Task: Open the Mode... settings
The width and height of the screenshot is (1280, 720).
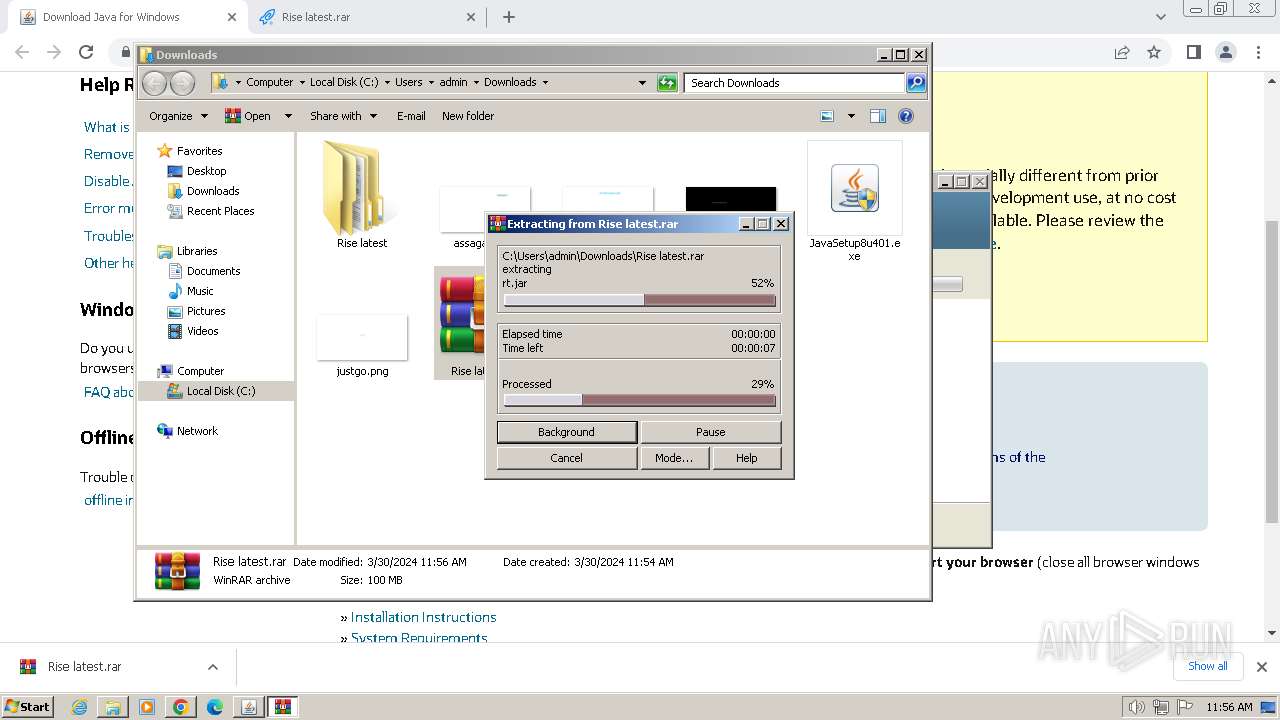Action: 673,458
